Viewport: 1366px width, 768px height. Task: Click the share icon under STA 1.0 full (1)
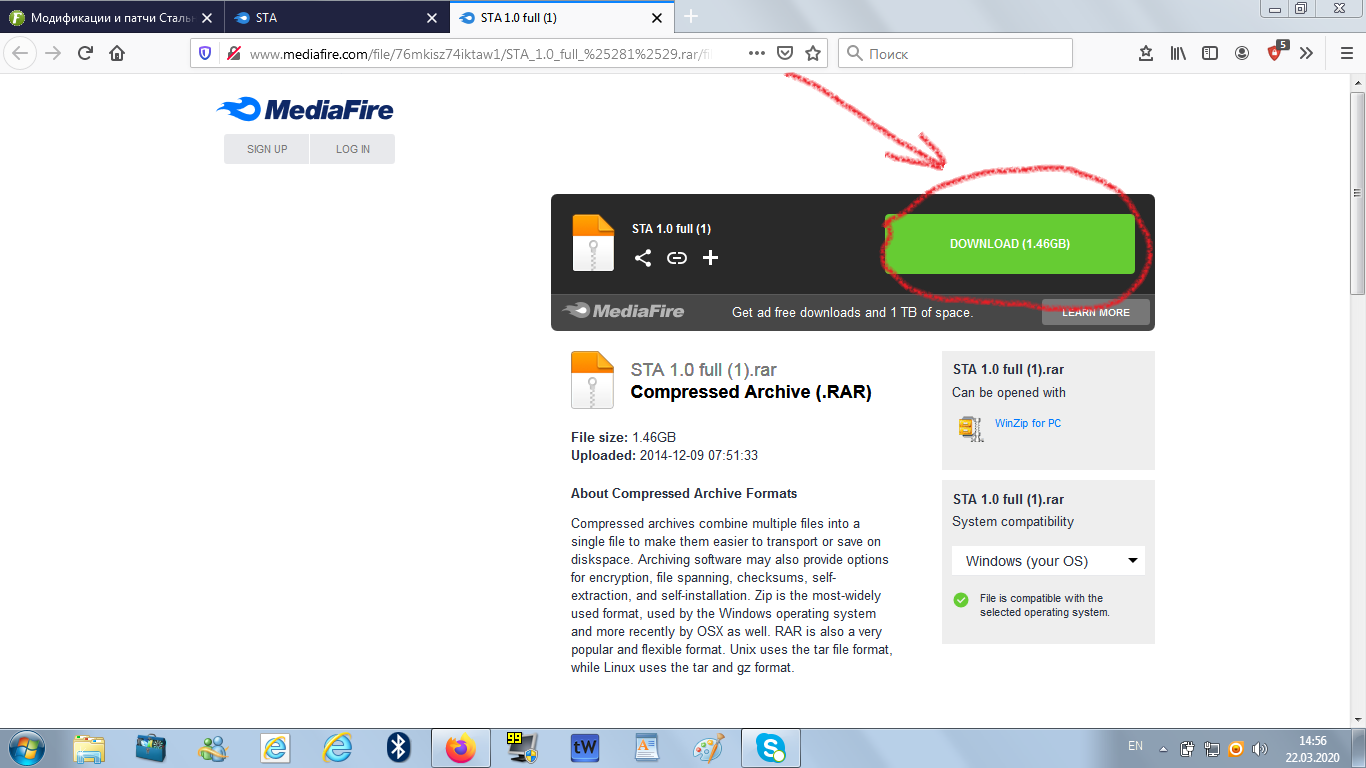tap(643, 258)
